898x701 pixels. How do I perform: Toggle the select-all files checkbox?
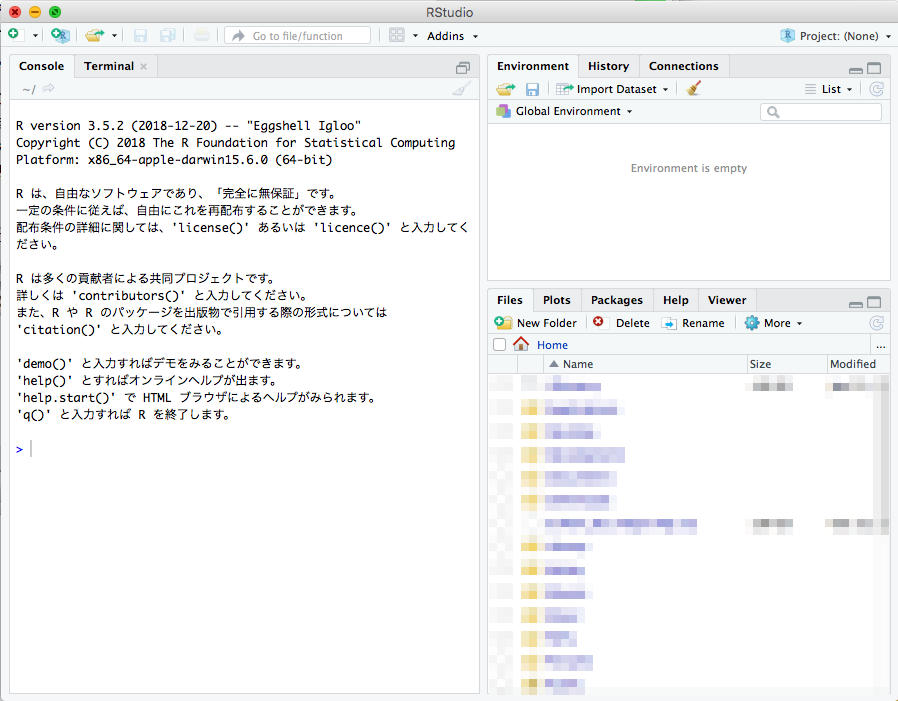pos(499,345)
